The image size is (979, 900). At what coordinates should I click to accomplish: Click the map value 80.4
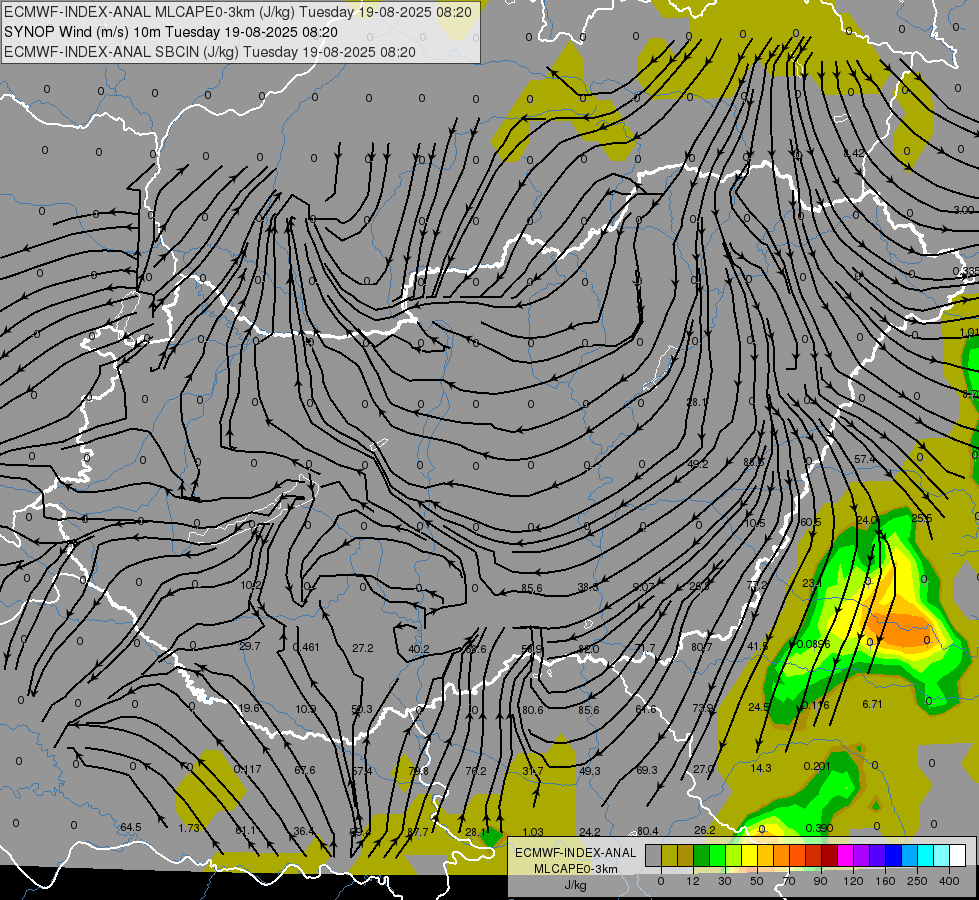tap(647, 831)
